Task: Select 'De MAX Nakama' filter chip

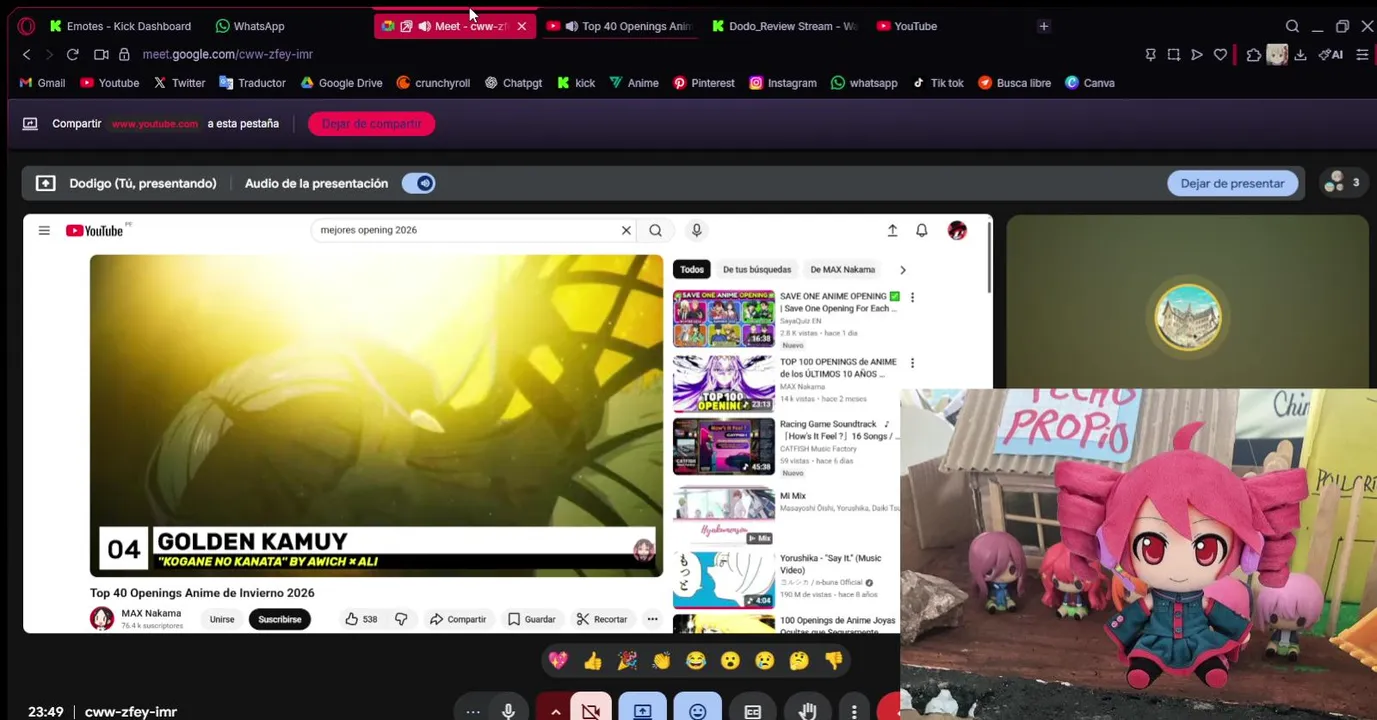Action: [843, 269]
